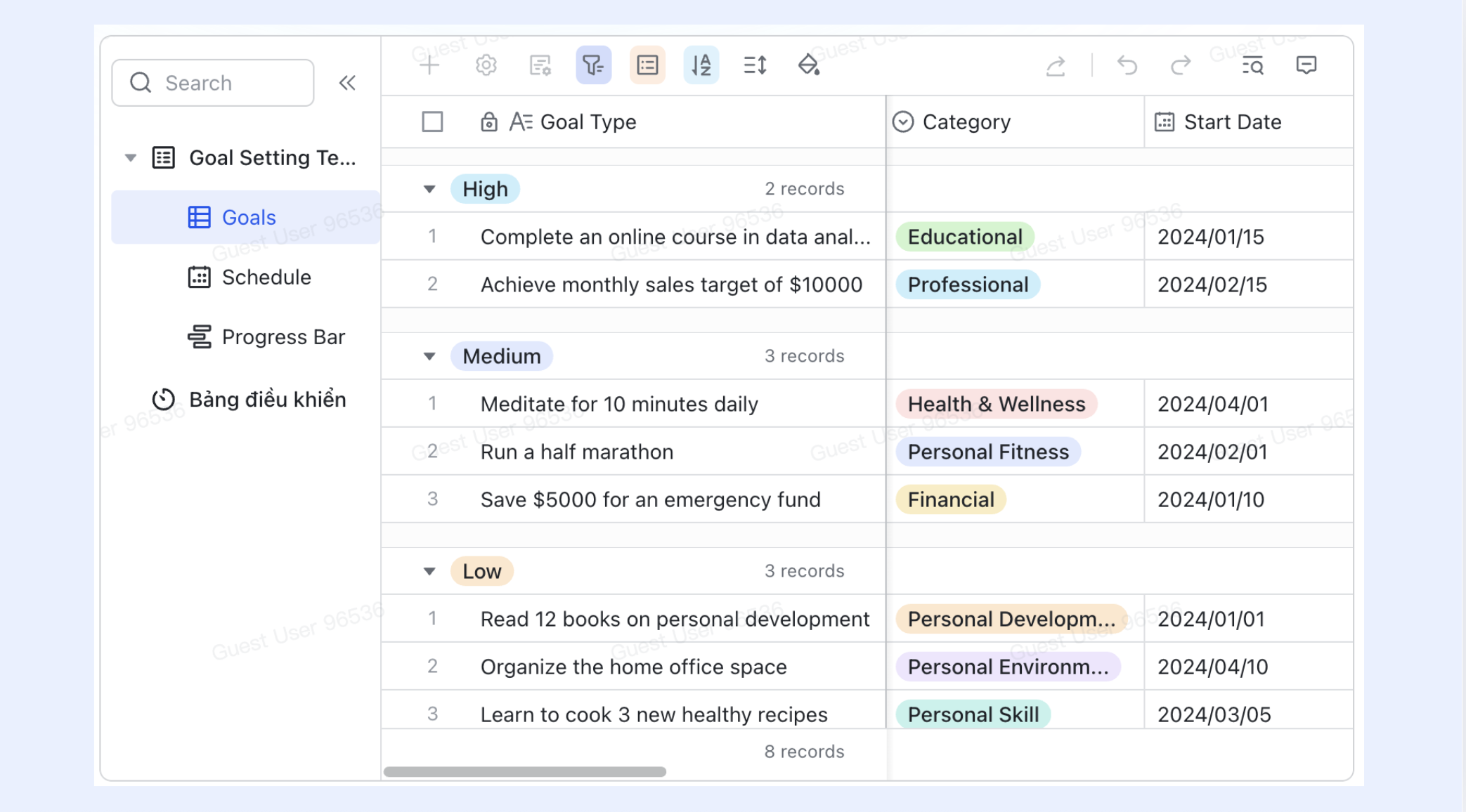Image resolution: width=1466 pixels, height=812 pixels.
Task: Click the Financial category tag
Action: [951, 499]
